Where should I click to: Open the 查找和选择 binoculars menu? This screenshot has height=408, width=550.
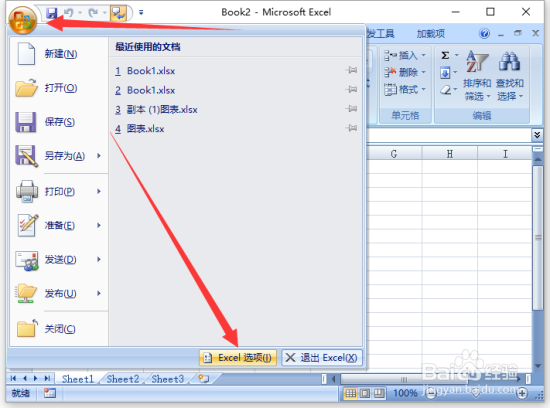[x=510, y=75]
